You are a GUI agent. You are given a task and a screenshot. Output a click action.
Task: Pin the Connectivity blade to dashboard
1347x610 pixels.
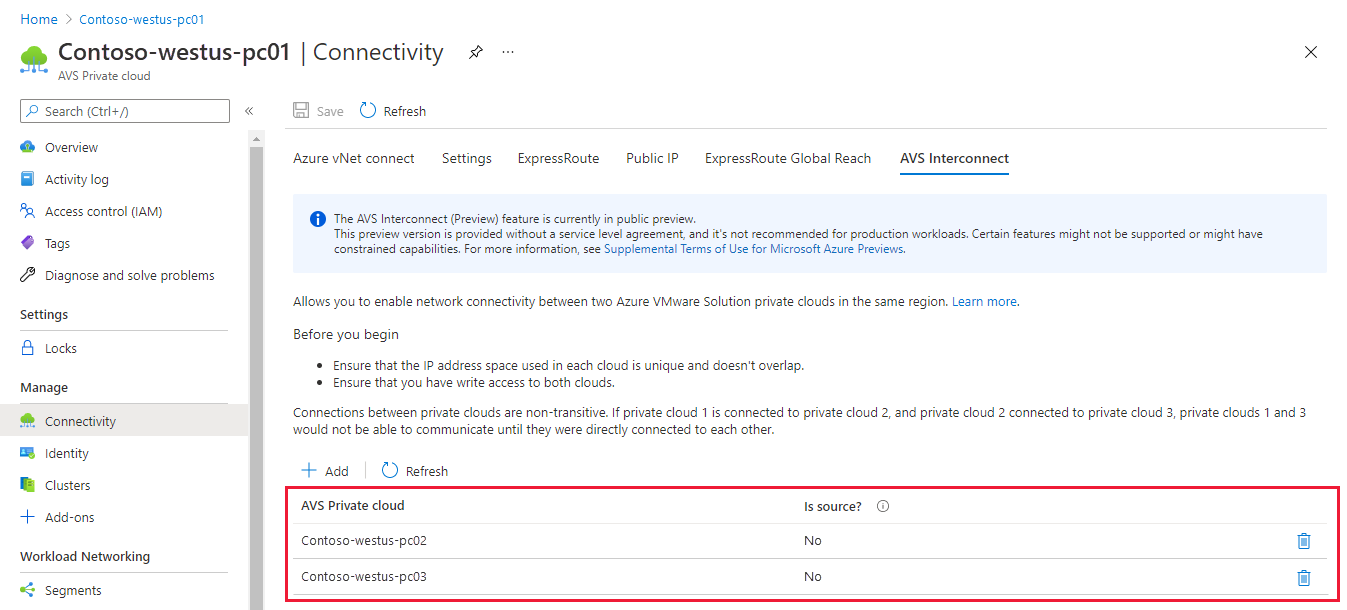pos(476,53)
